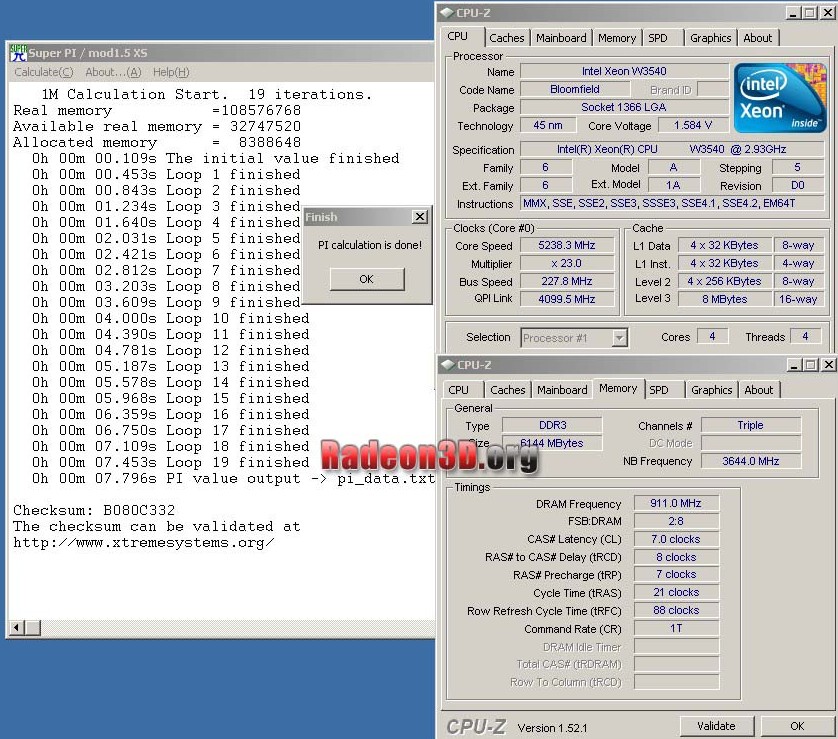The height and width of the screenshot is (739, 838).
Task: Click OK button at bottom of CPU-Z
Action: [797, 726]
